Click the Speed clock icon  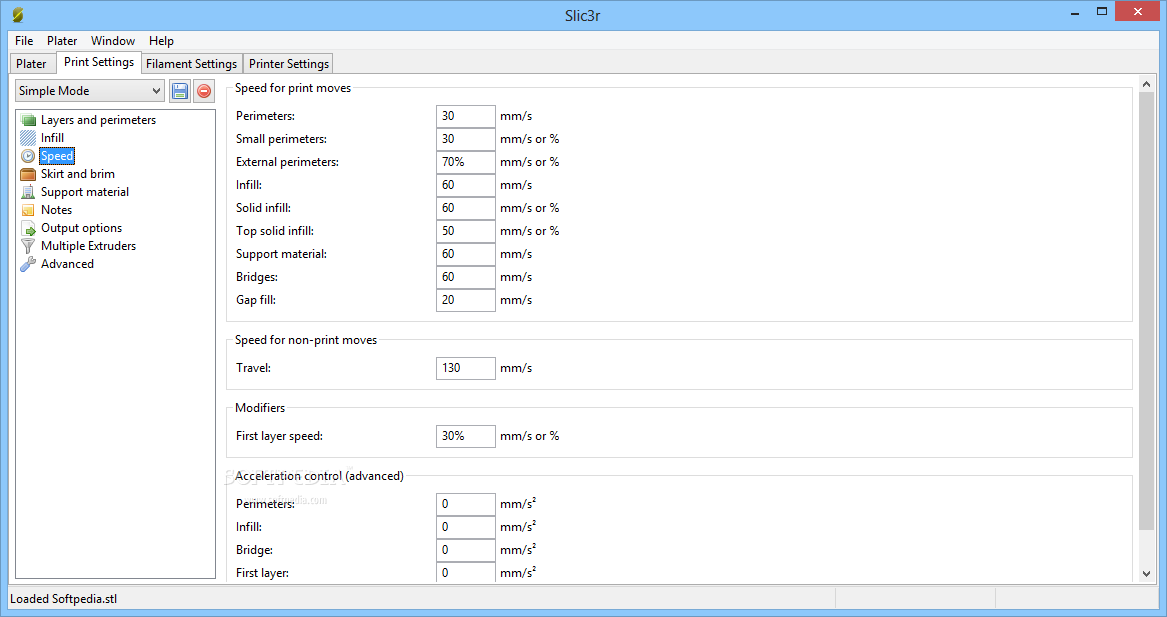[28, 156]
